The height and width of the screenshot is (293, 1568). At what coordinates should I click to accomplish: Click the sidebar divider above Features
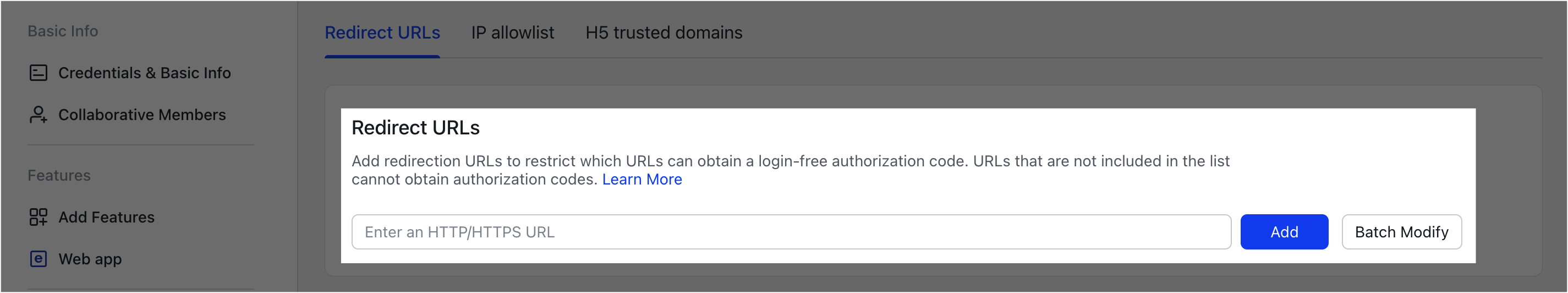(x=141, y=145)
